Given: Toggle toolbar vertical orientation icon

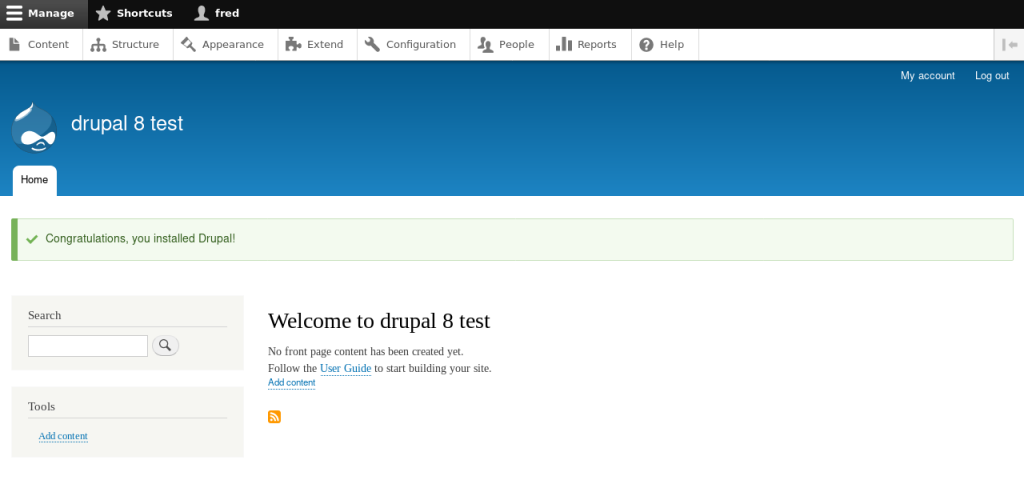Looking at the screenshot, I should point(1009,44).
